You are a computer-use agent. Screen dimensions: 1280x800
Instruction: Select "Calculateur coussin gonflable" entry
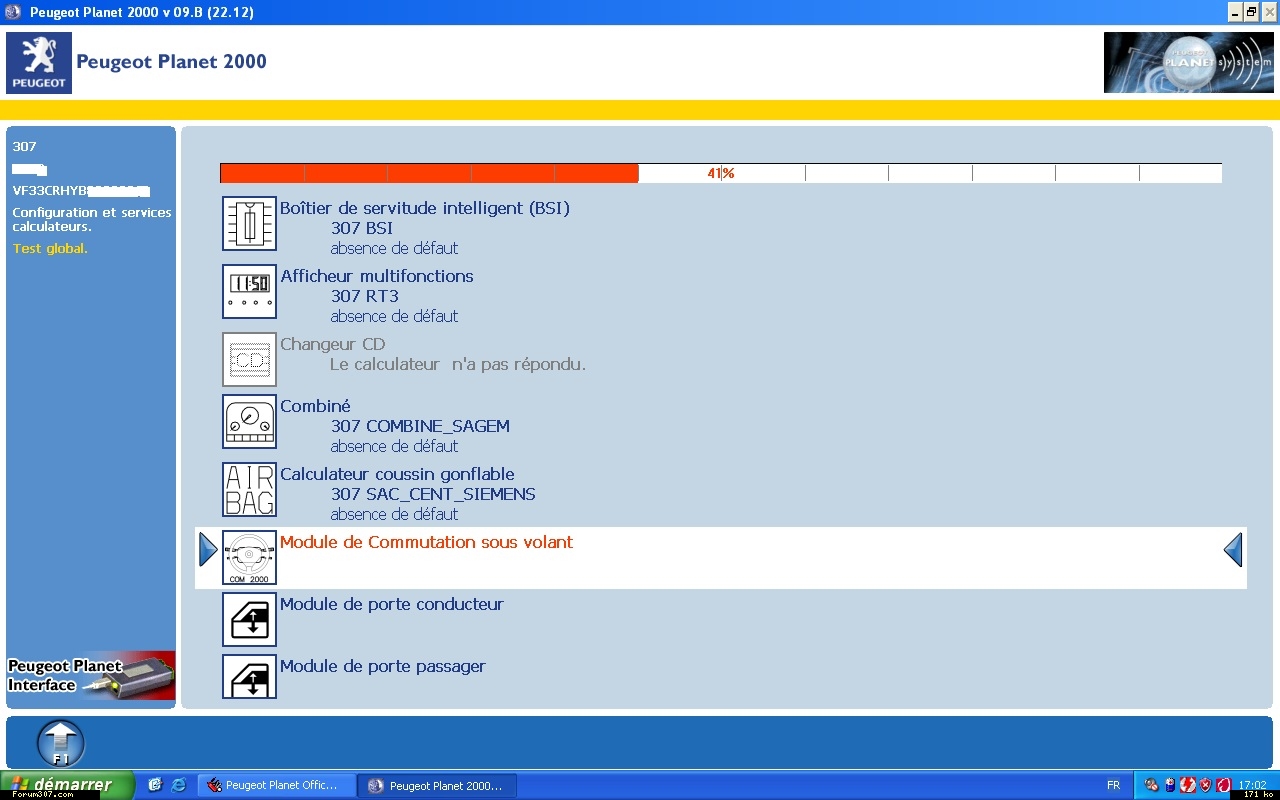[x=397, y=474]
